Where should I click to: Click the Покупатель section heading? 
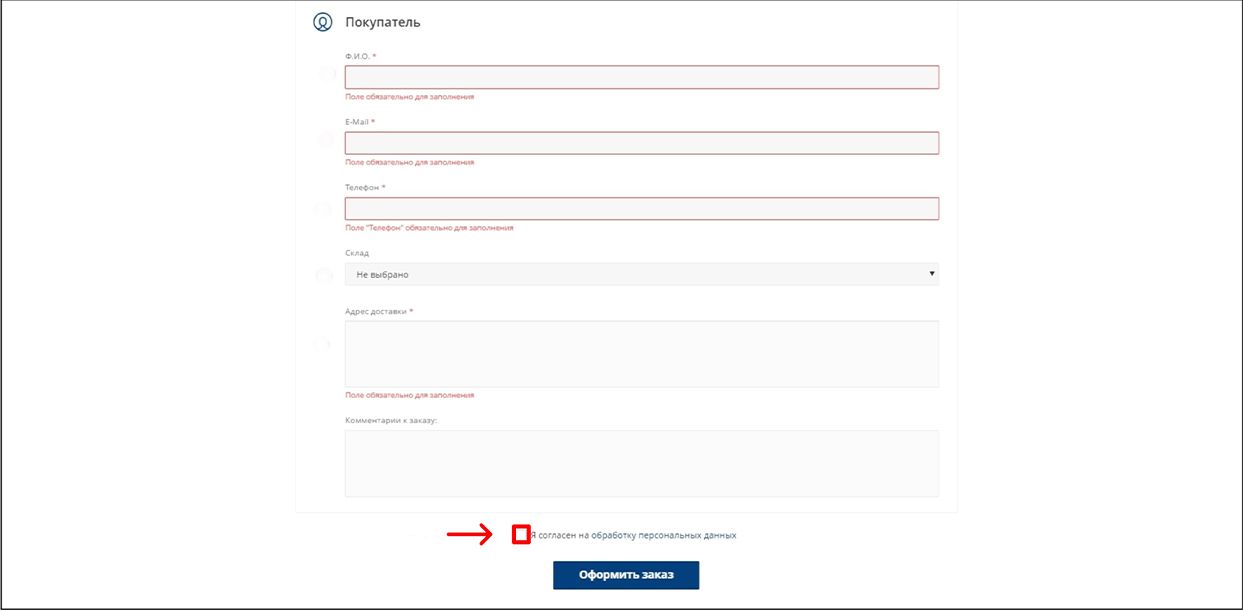[x=382, y=22]
